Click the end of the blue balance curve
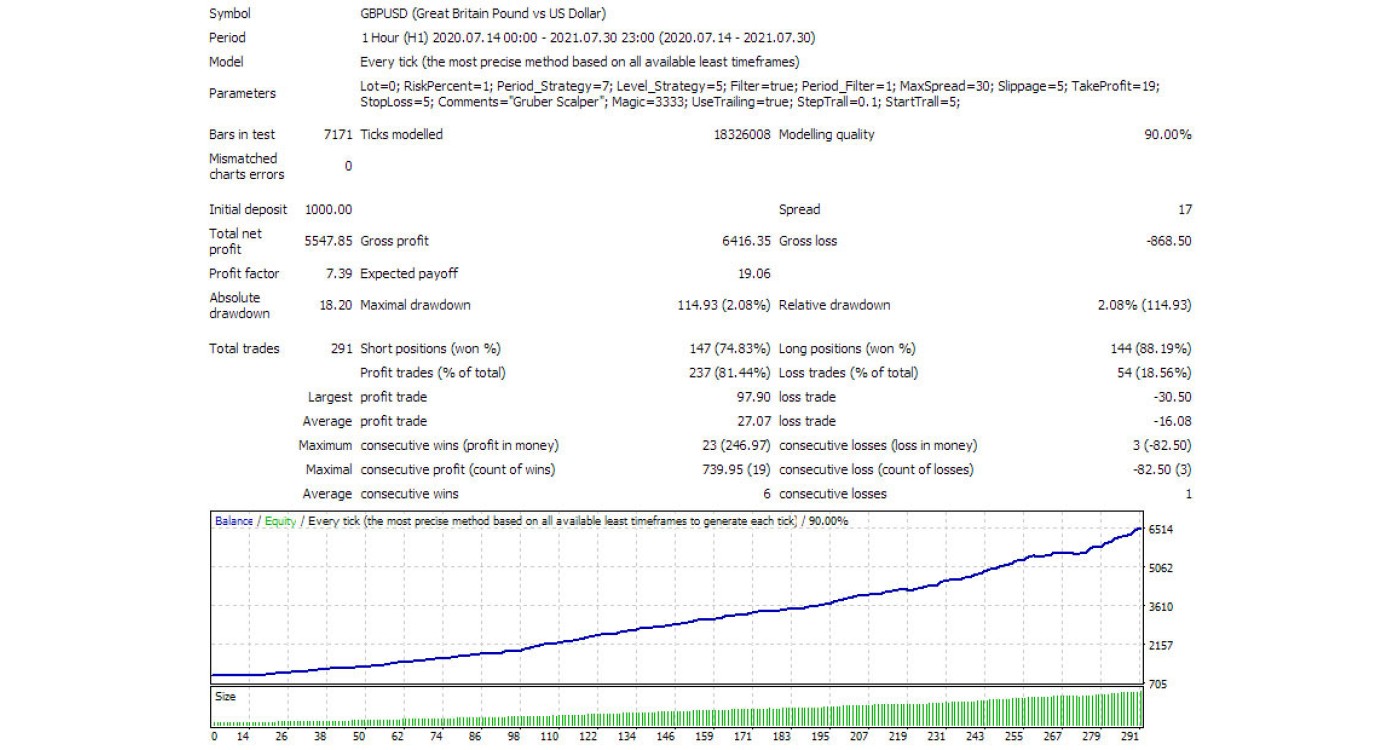Screen dimensions: 1400x750 (1139, 528)
